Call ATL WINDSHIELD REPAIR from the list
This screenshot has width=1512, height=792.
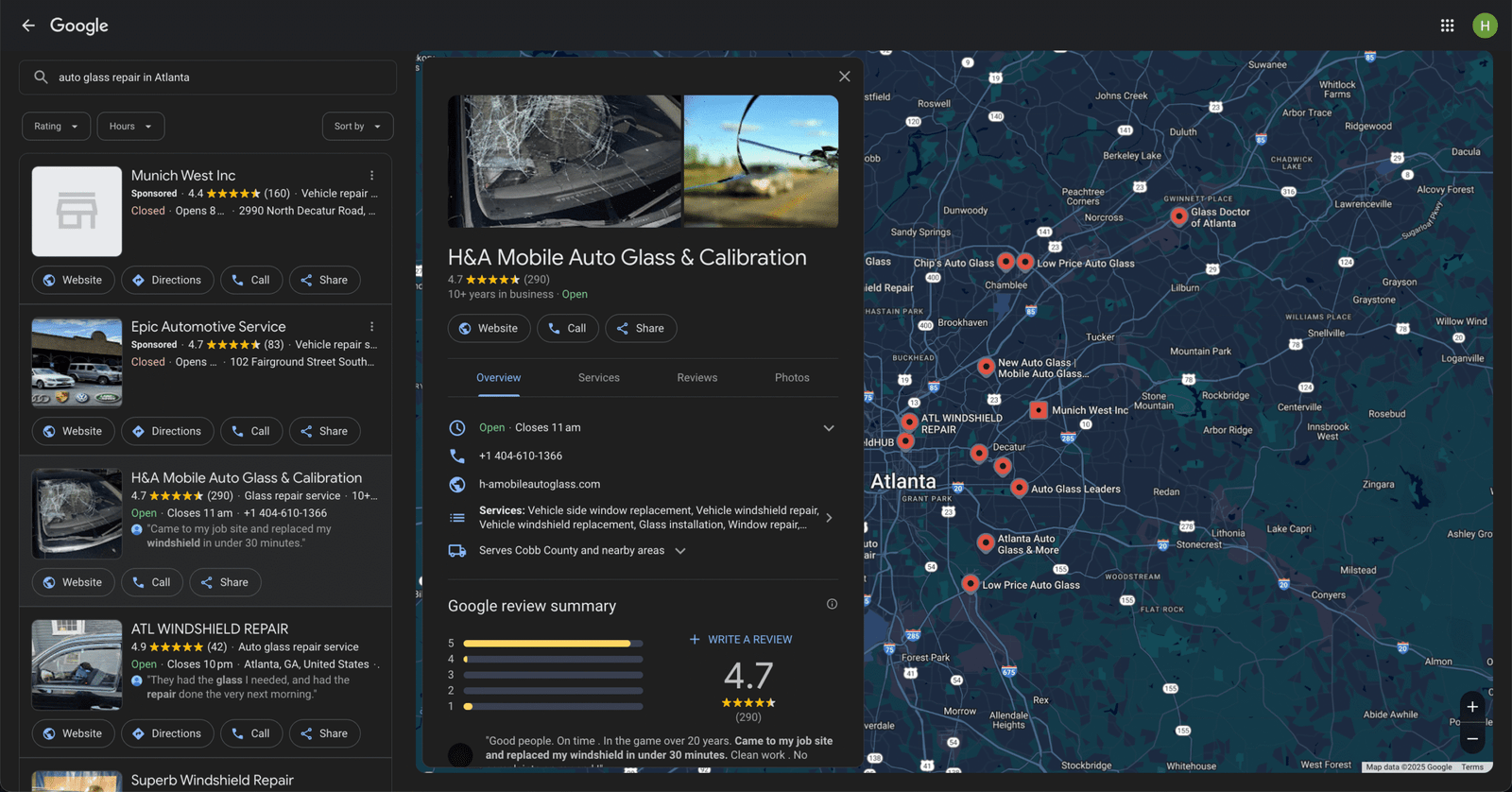pyautogui.click(x=251, y=734)
